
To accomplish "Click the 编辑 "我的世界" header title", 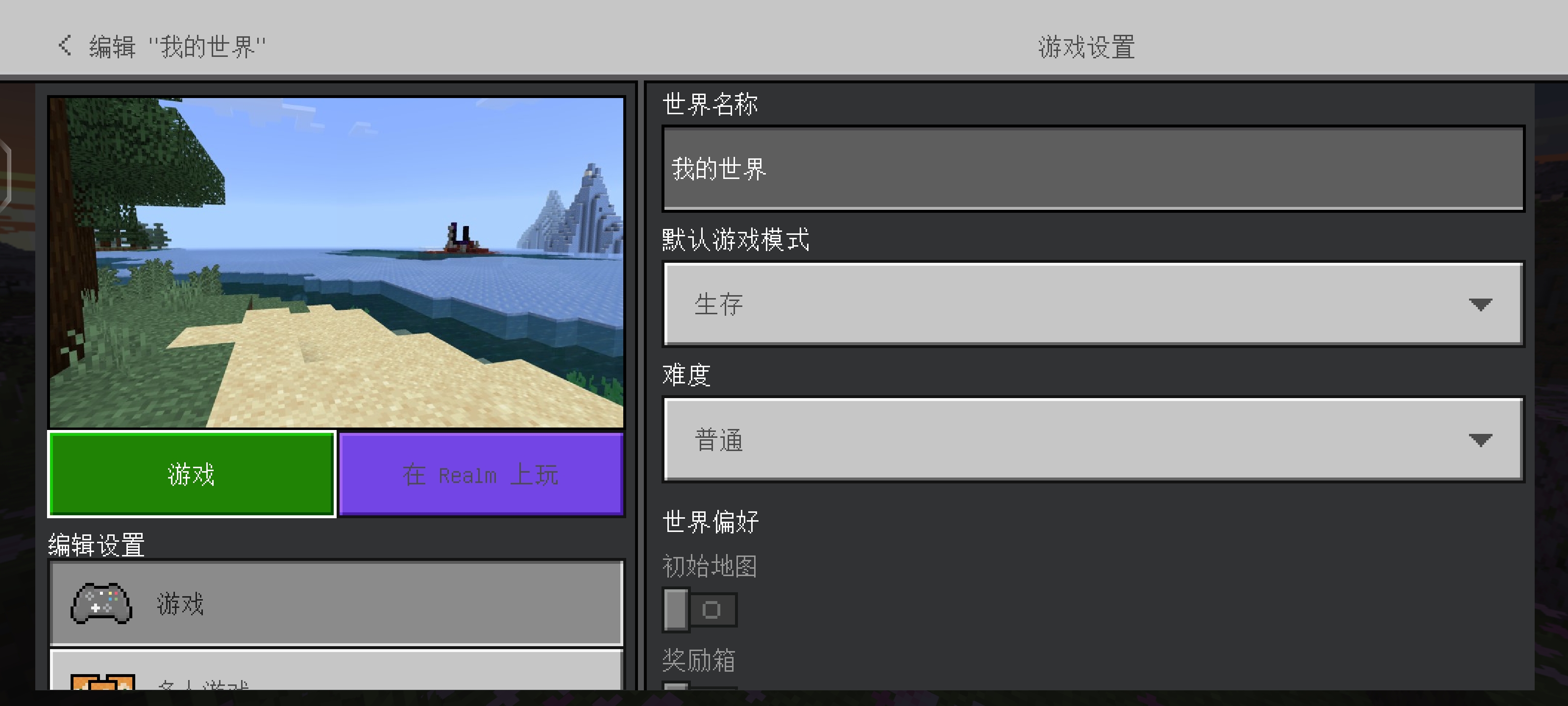I will coord(176,47).
